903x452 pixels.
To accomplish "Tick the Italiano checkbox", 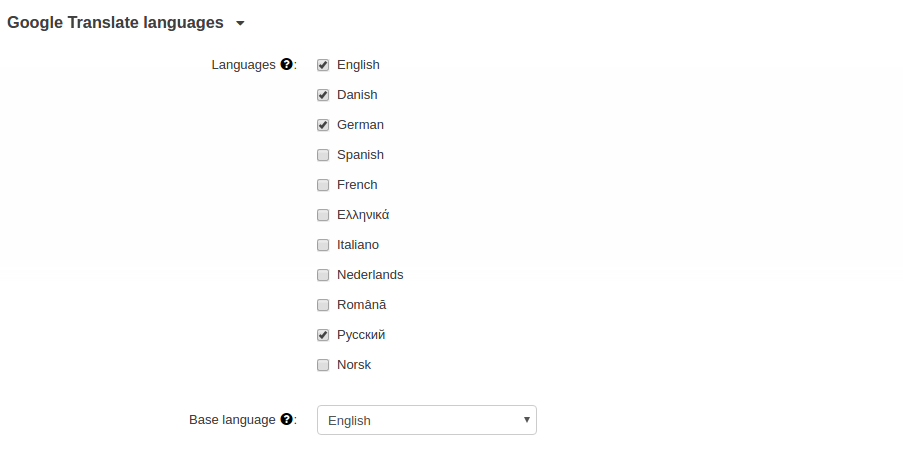I will pyautogui.click(x=323, y=245).
